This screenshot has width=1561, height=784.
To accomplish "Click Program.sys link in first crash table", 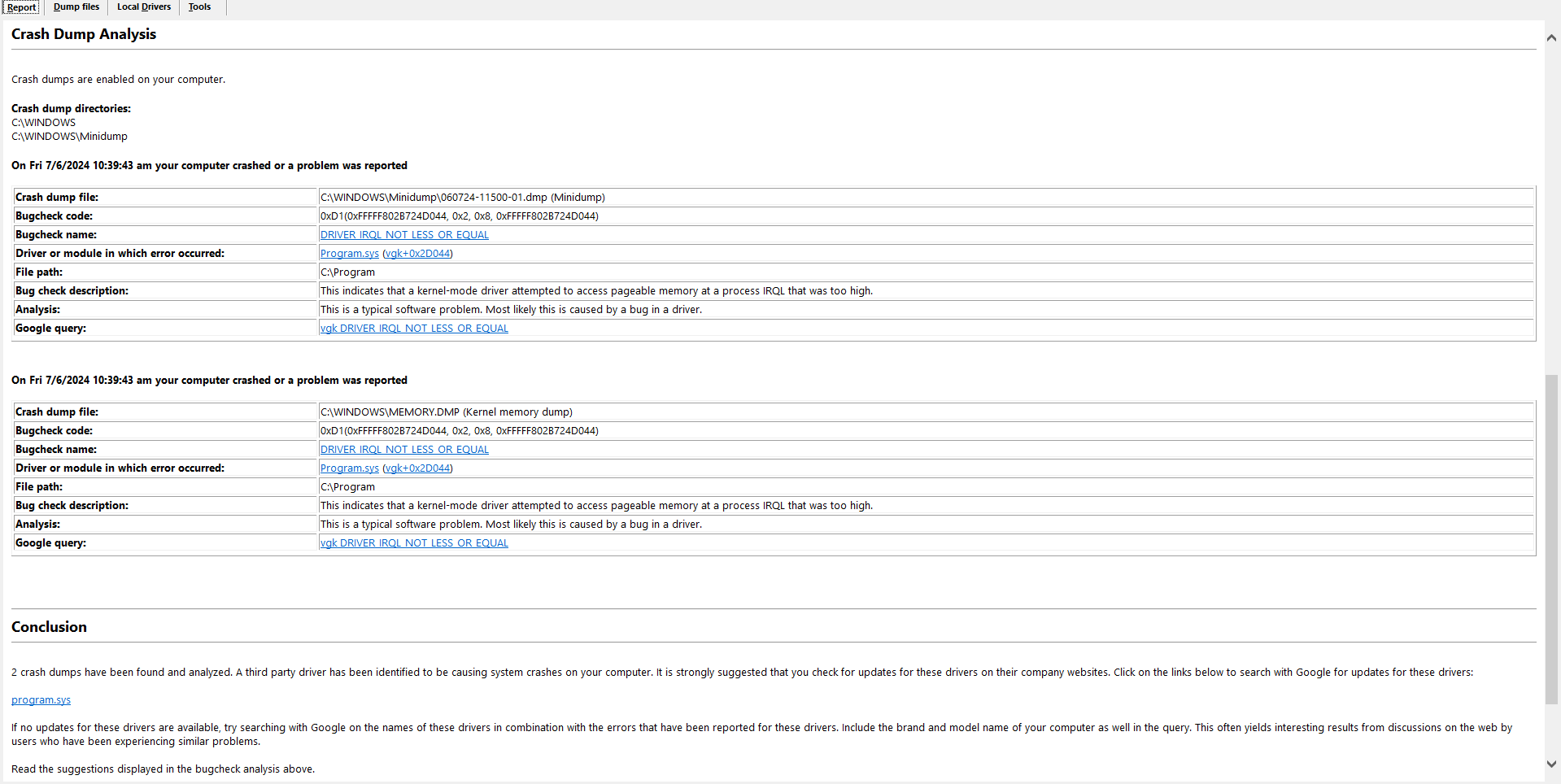I will click(x=350, y=254).
